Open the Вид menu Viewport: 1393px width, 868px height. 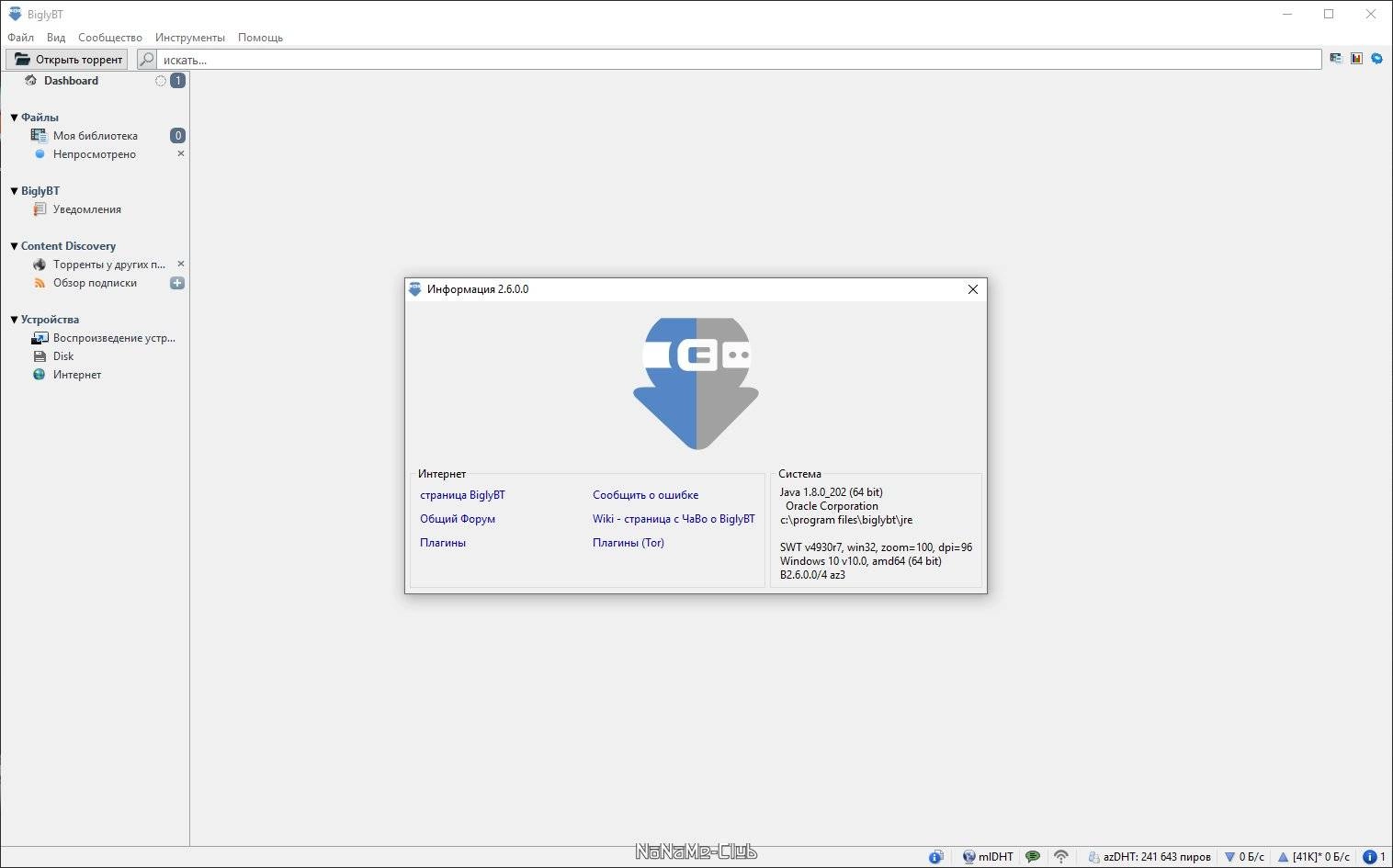coord(56,38)
